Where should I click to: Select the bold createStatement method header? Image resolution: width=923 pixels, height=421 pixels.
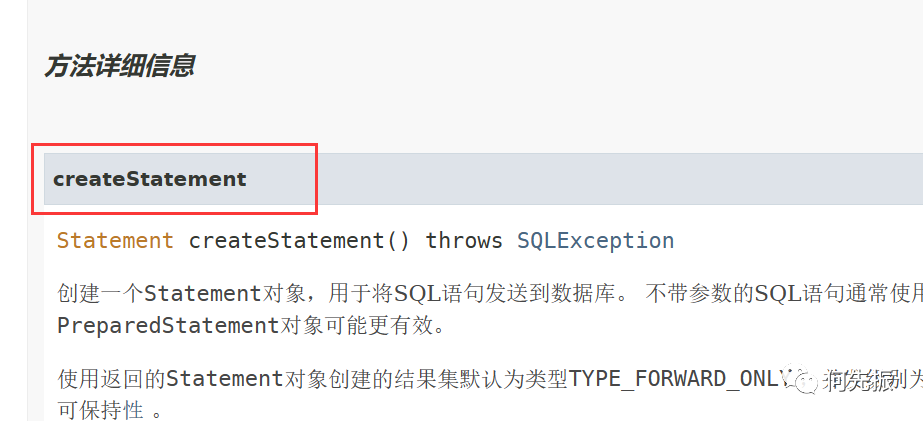150,179
